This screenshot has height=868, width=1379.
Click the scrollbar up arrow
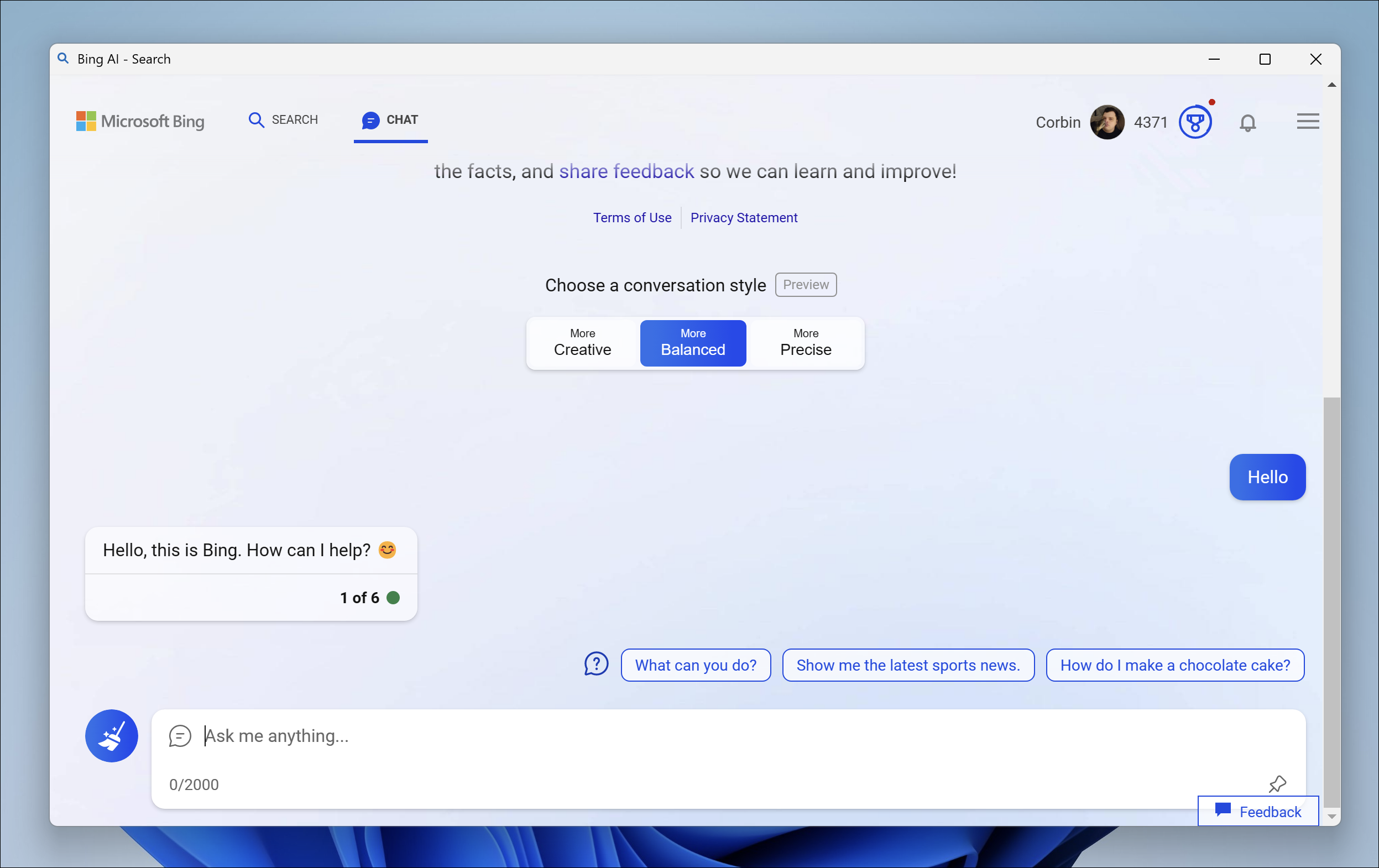[1331, 85]
